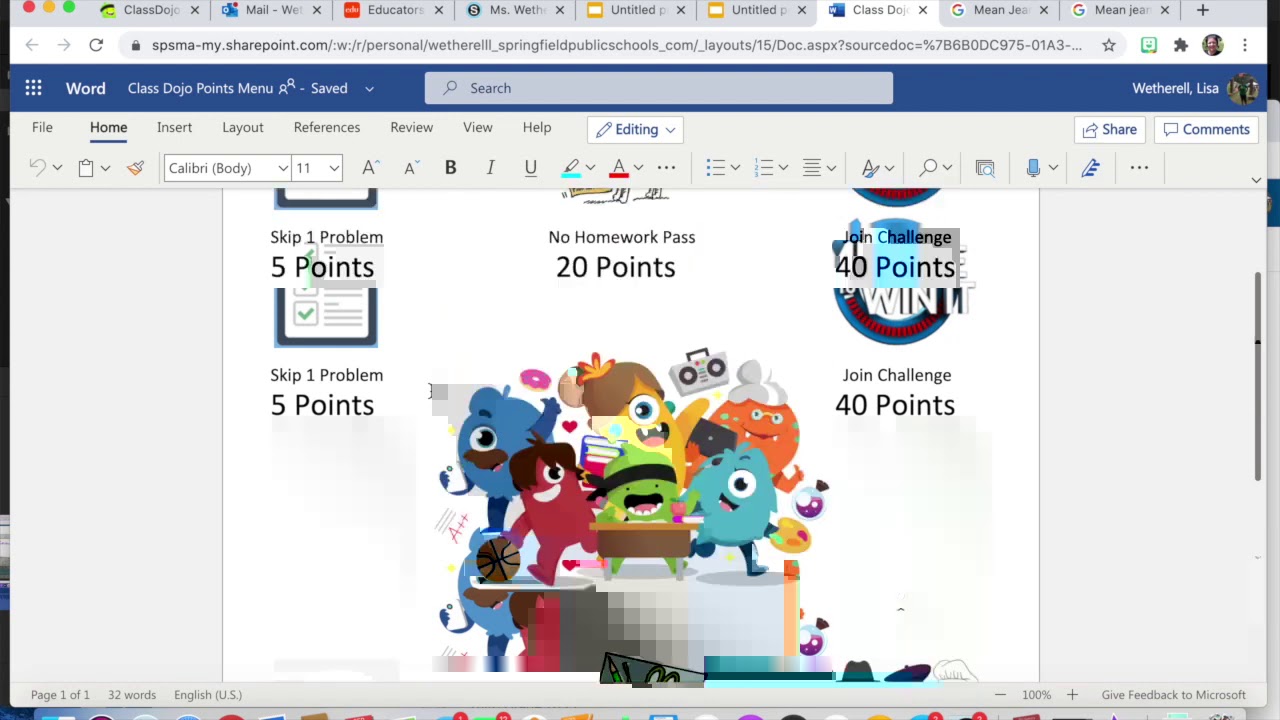Switch to the References tab
This screenshot has width=1280, height=720.
[327, 127]
